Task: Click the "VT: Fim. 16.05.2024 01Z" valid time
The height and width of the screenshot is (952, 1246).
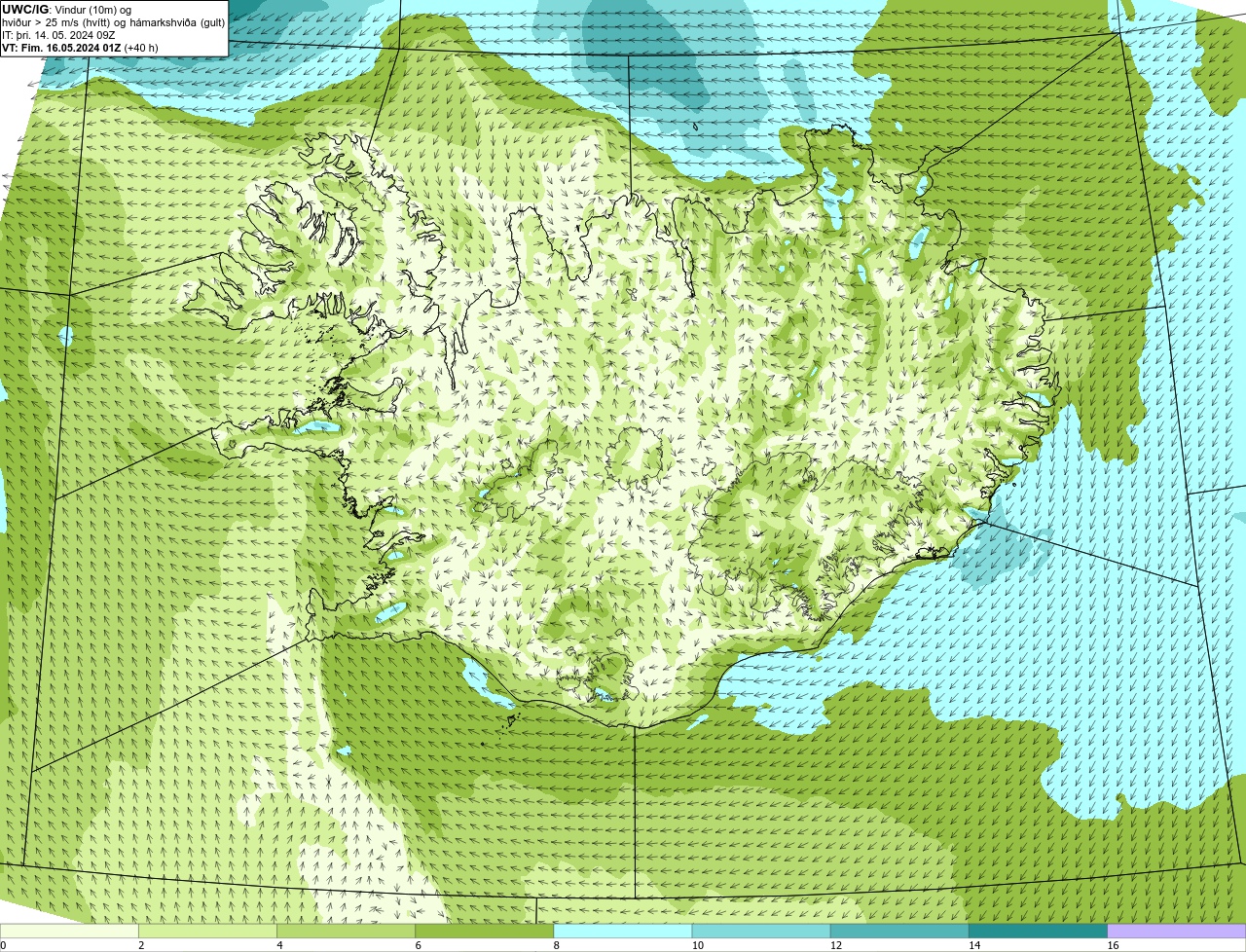Action: point(61,47)
